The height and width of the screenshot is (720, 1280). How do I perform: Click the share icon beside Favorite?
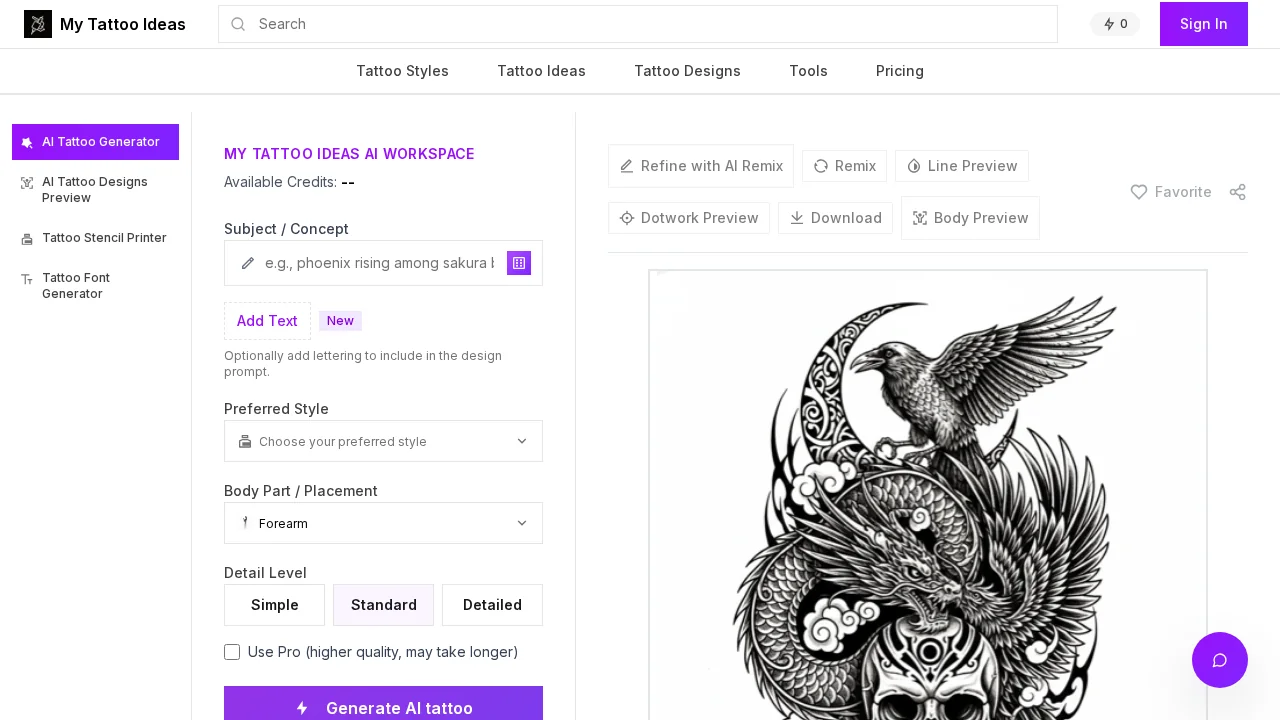pyautogui.click(x=1238, y=192)
